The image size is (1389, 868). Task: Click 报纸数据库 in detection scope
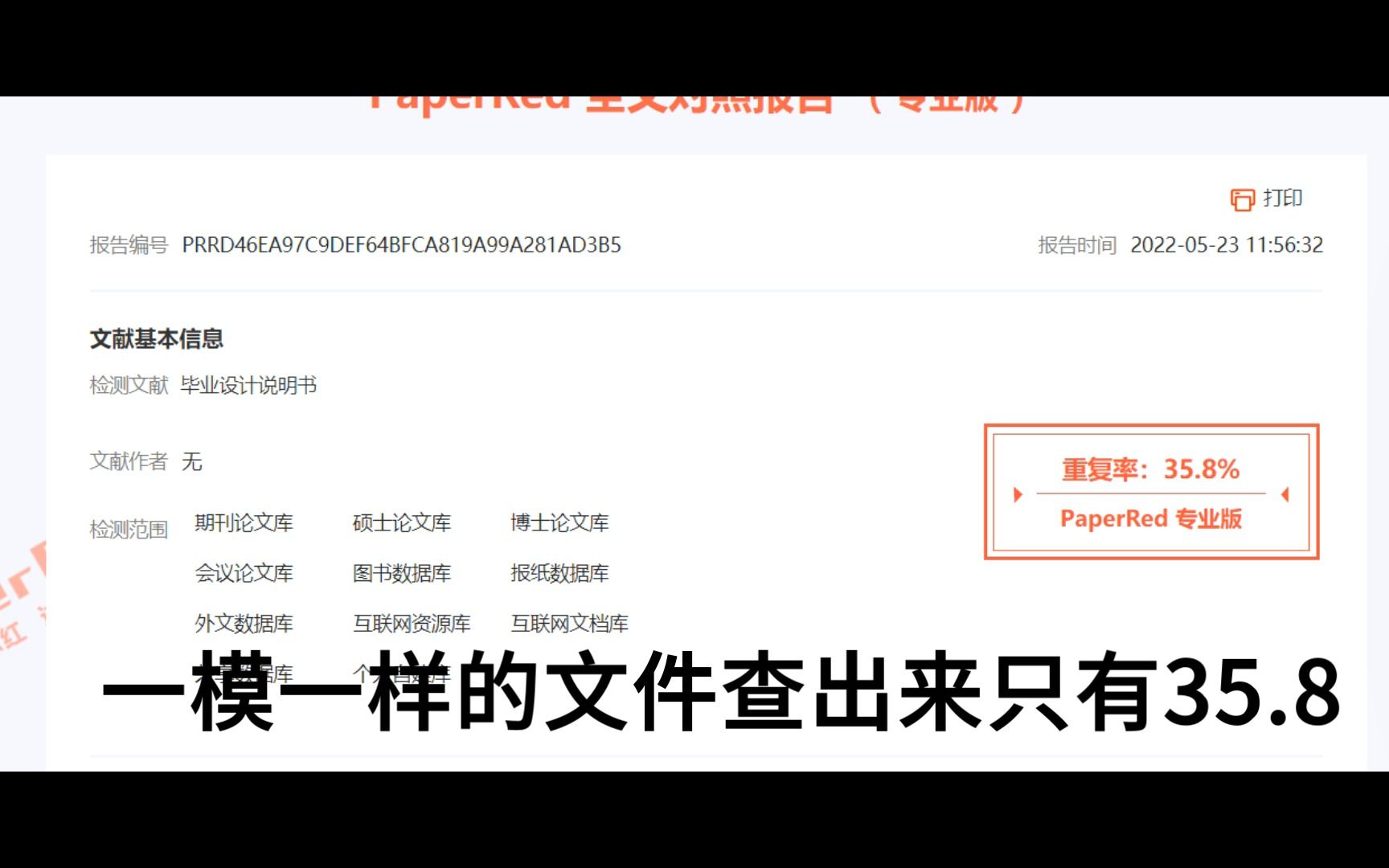[559, 573]
